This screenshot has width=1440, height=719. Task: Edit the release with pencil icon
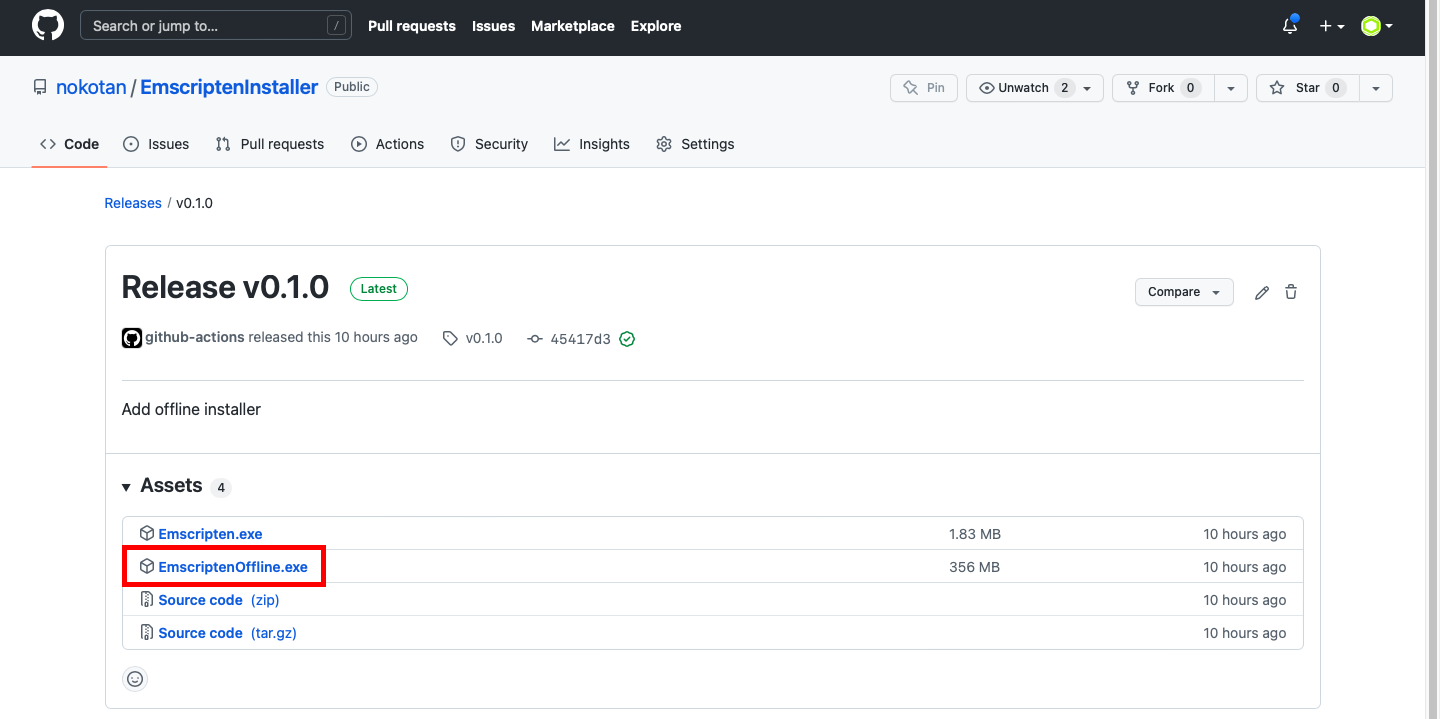pyautogui.click(x=1262, y=292)
